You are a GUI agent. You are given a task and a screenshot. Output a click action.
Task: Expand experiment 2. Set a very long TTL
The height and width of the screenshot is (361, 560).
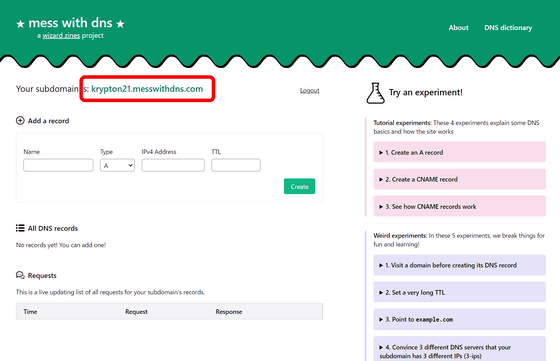pos(459,292)
